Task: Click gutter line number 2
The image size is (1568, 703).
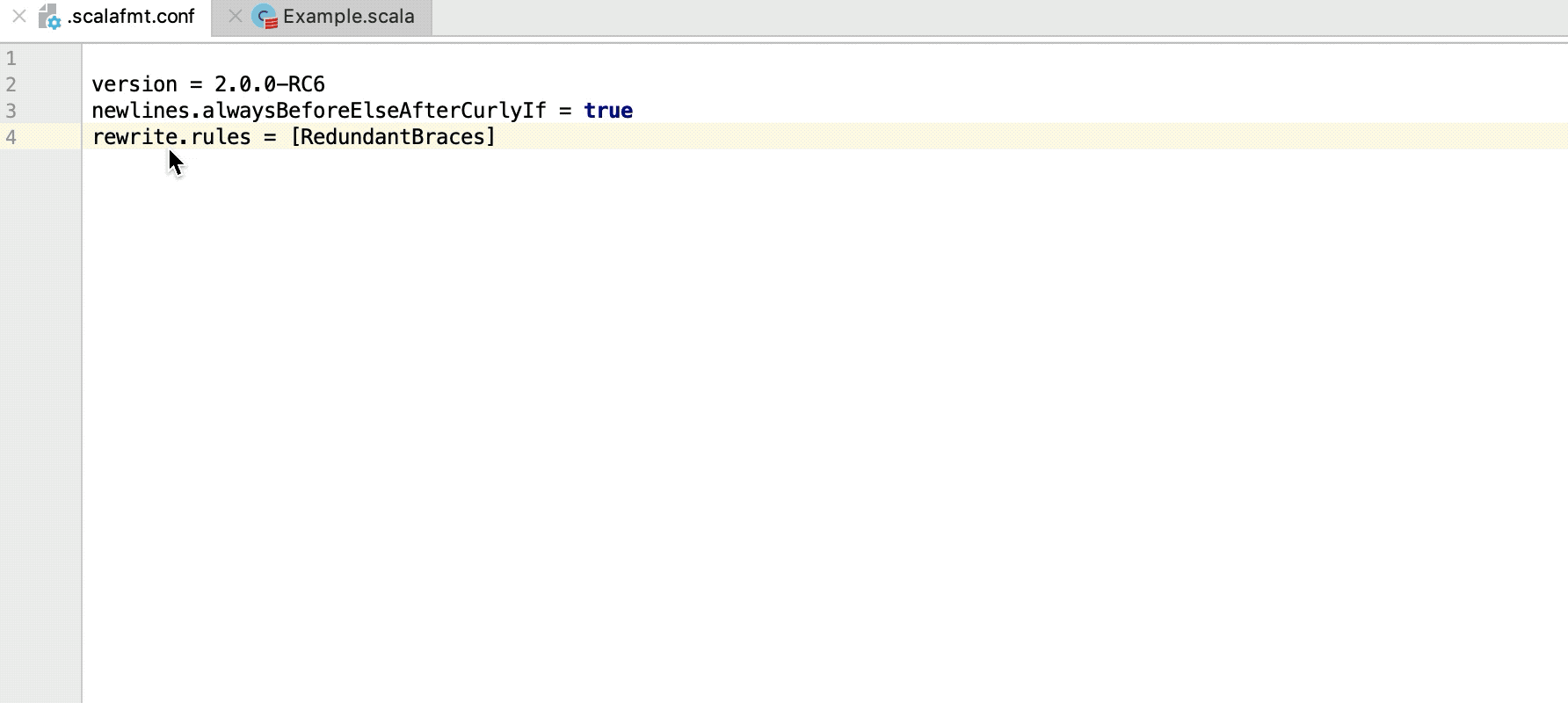Action: (x=11, y=84)
